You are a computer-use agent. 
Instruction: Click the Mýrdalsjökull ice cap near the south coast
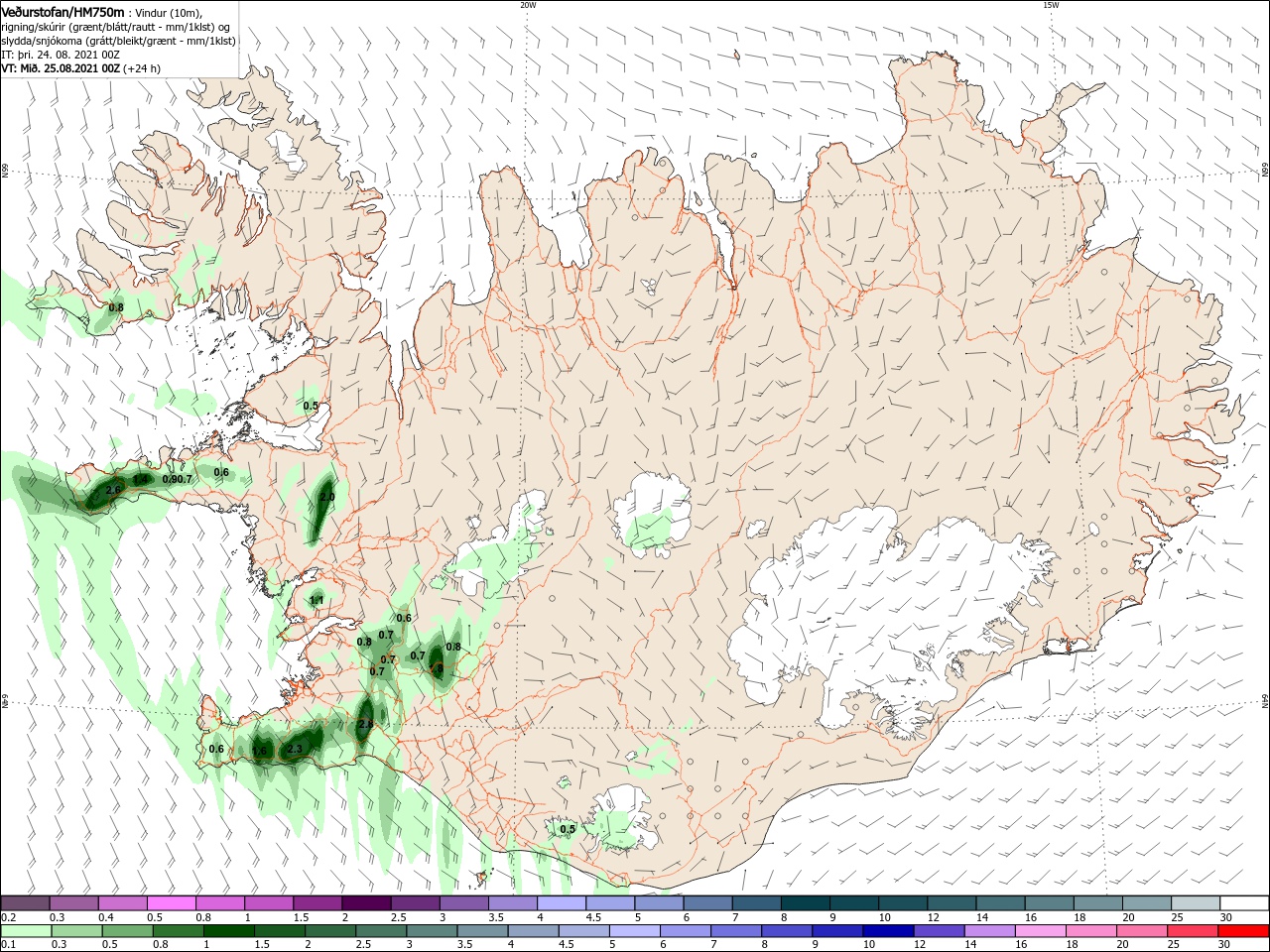(622, 818)
